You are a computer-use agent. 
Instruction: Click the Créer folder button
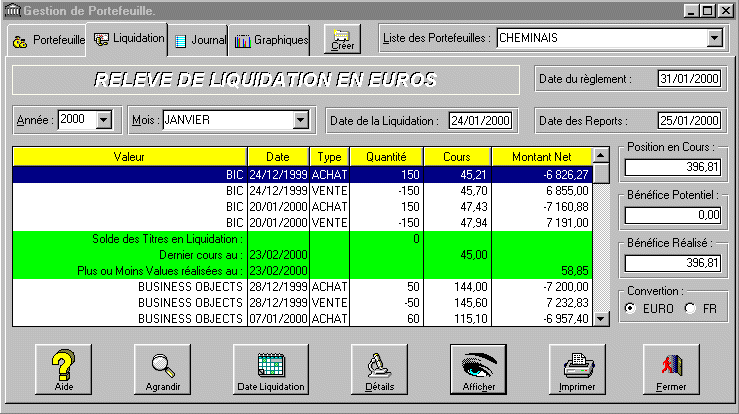click(x=342, y=39)
